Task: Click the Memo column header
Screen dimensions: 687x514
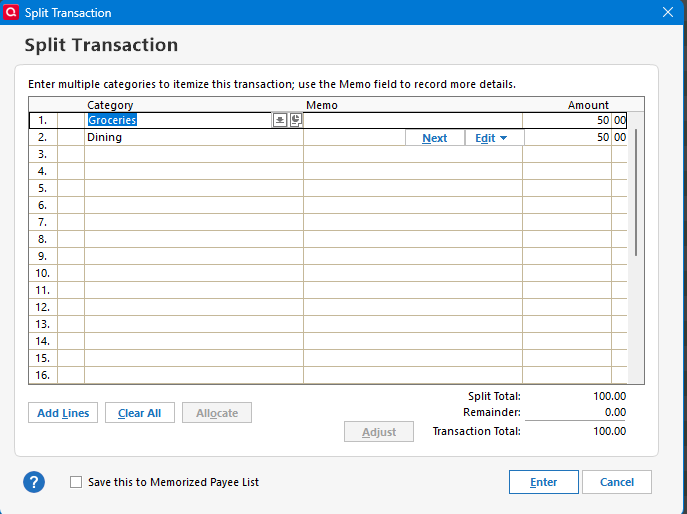Action: pyautogui.click(x=322, y=105)
